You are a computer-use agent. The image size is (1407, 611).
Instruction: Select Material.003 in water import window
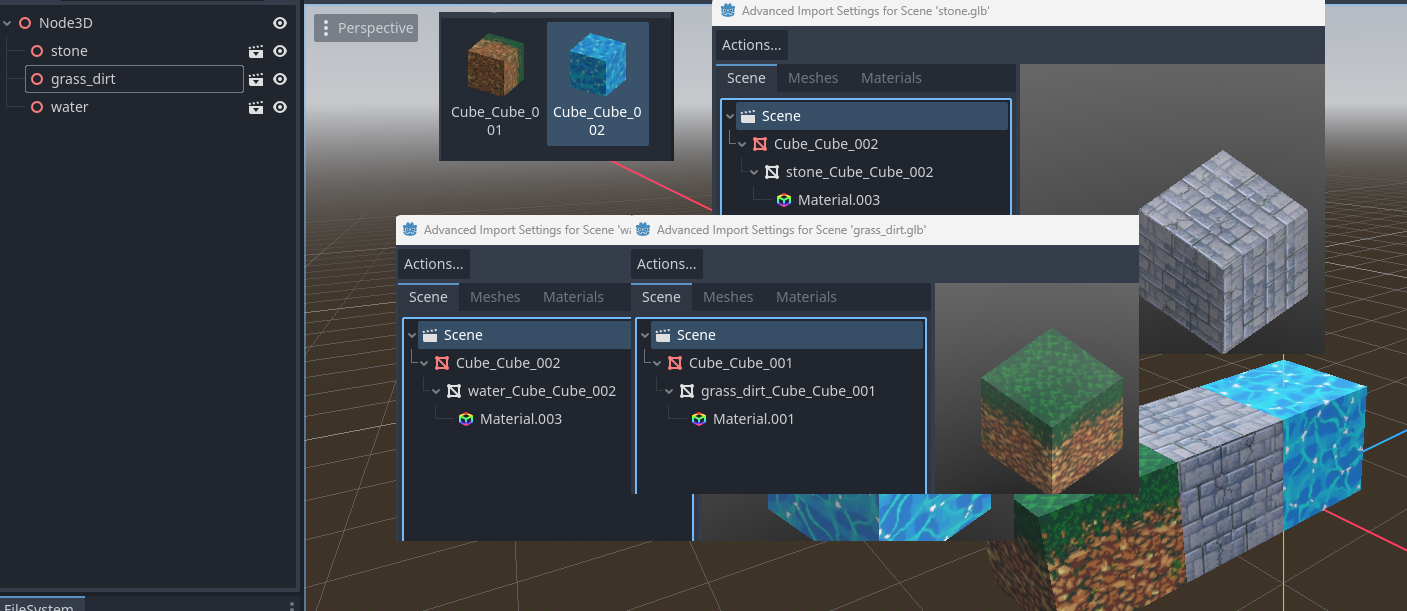(520, 419)
